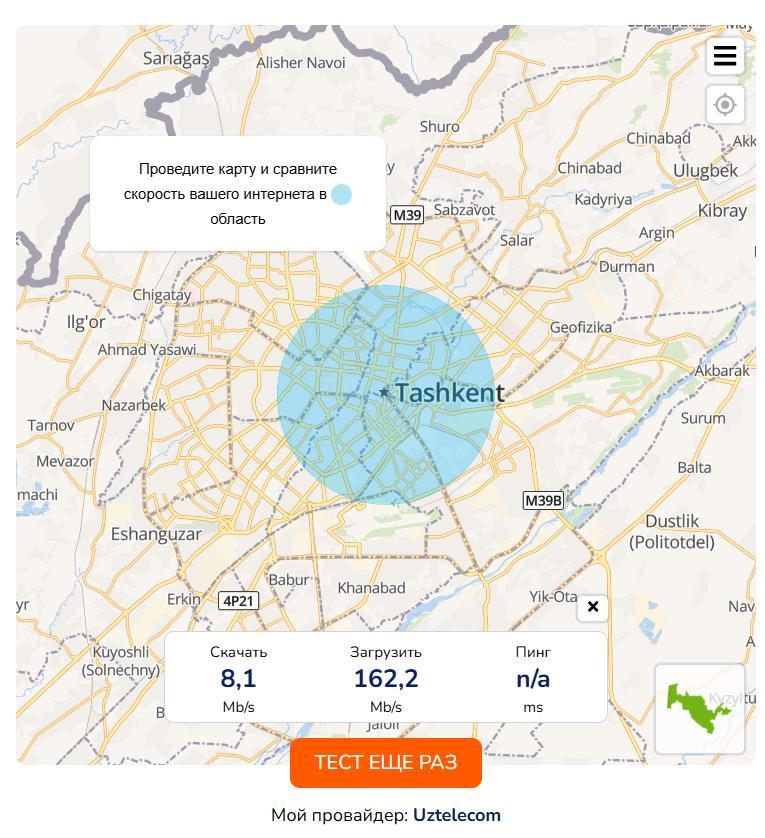Click the M39B highway shield
This screenshot has height=838, width=765.
click(x=543, y=500)
